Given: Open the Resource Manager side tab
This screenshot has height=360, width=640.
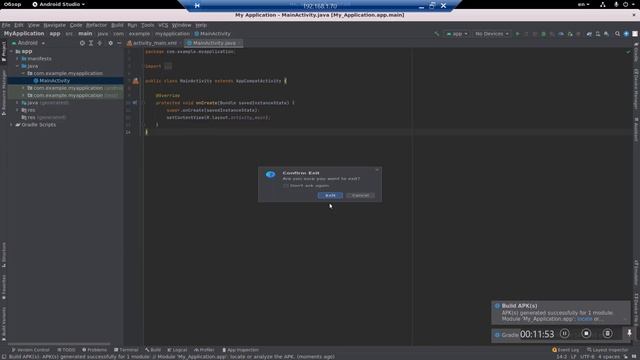Looking at the screenshot, I should [4, 92].
